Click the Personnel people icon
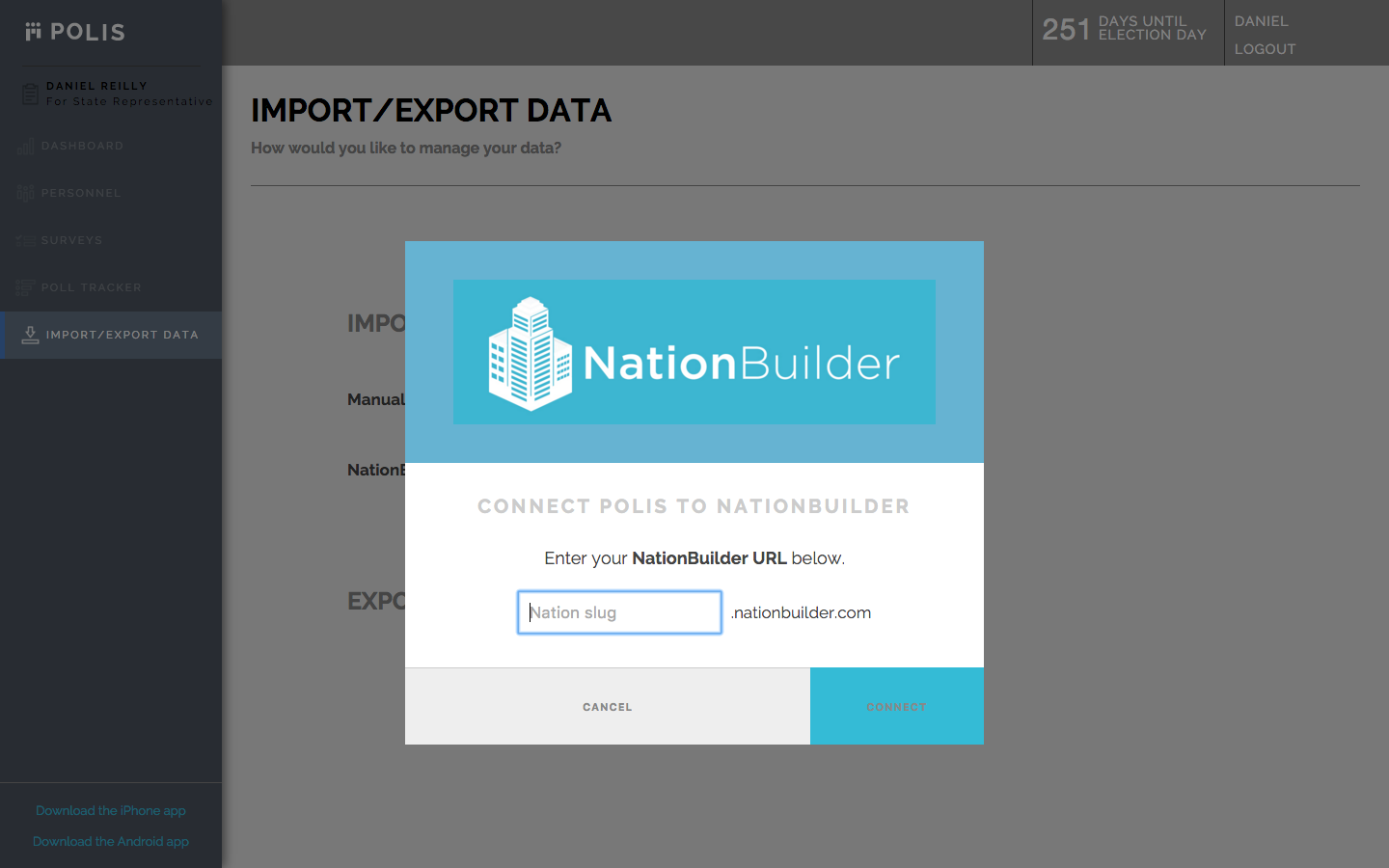This screenshot has width=1389, height=868. tap(26, 193)
